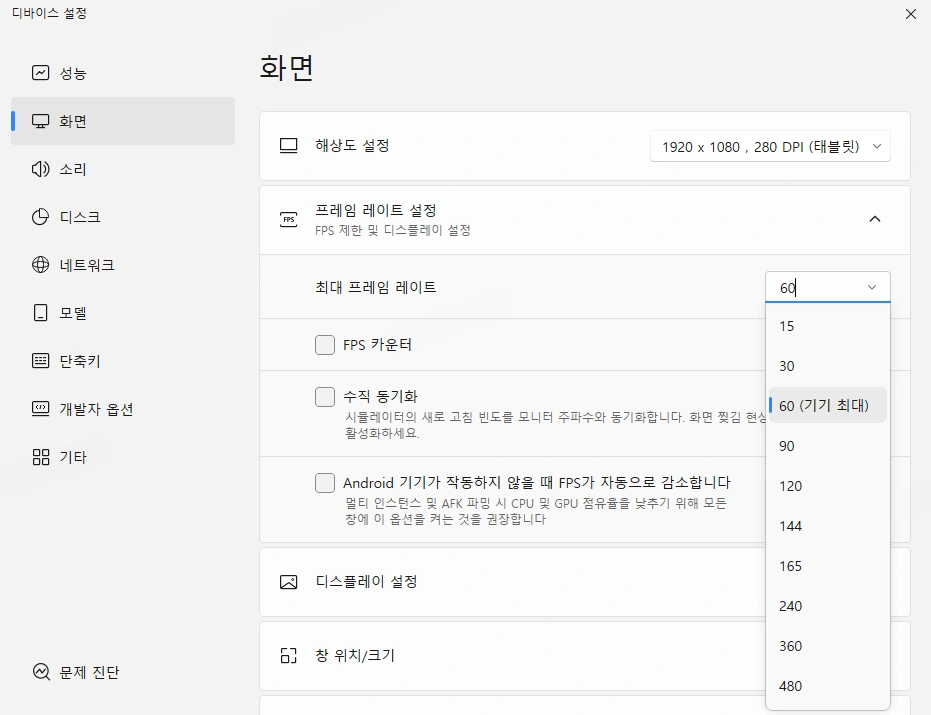The width and height of the screenshot is (931, 715).
Task: Click the 해상도 설정 display icon
Action: [x=289, y=145]
